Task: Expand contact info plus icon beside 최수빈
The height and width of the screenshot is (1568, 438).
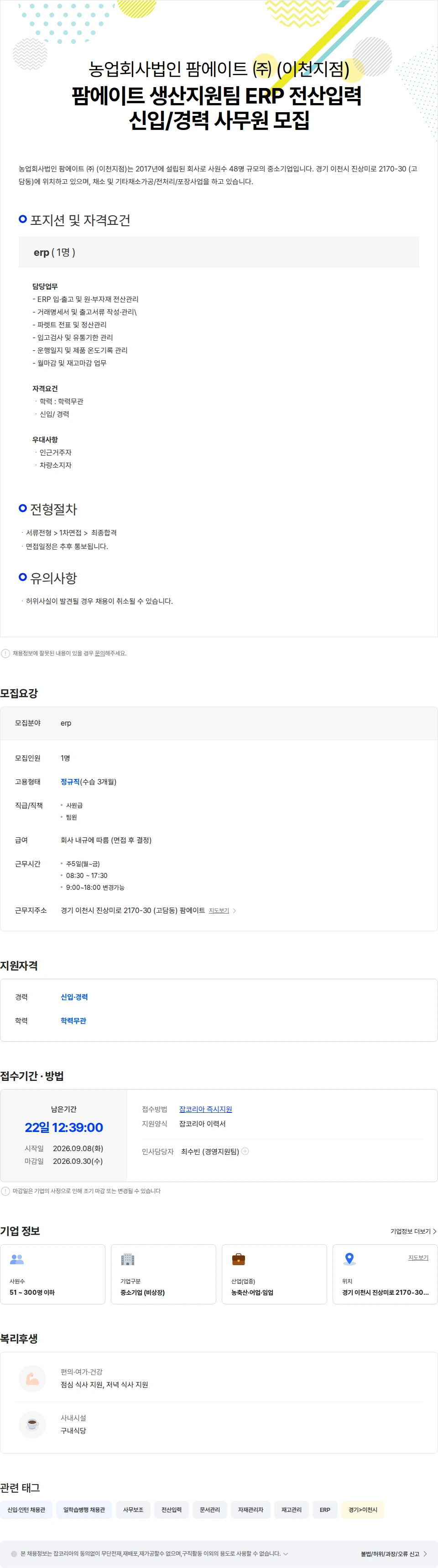Action: click(245, 1151)
